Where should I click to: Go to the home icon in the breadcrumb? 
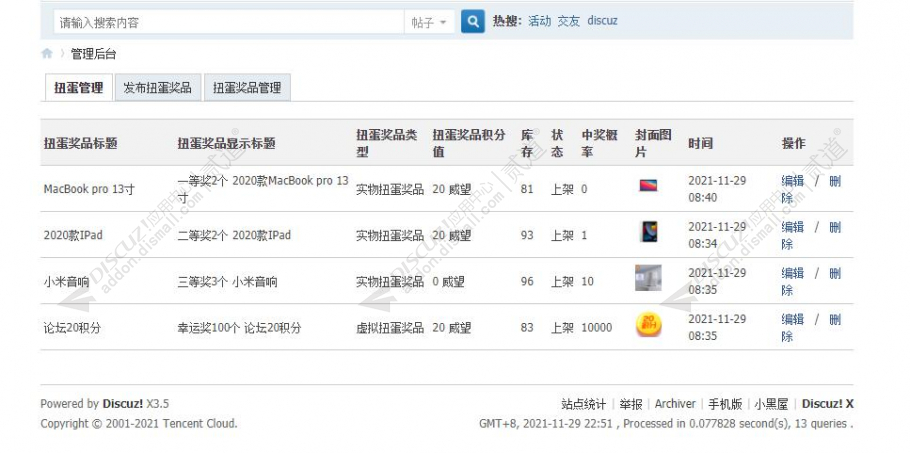(47, 54)
